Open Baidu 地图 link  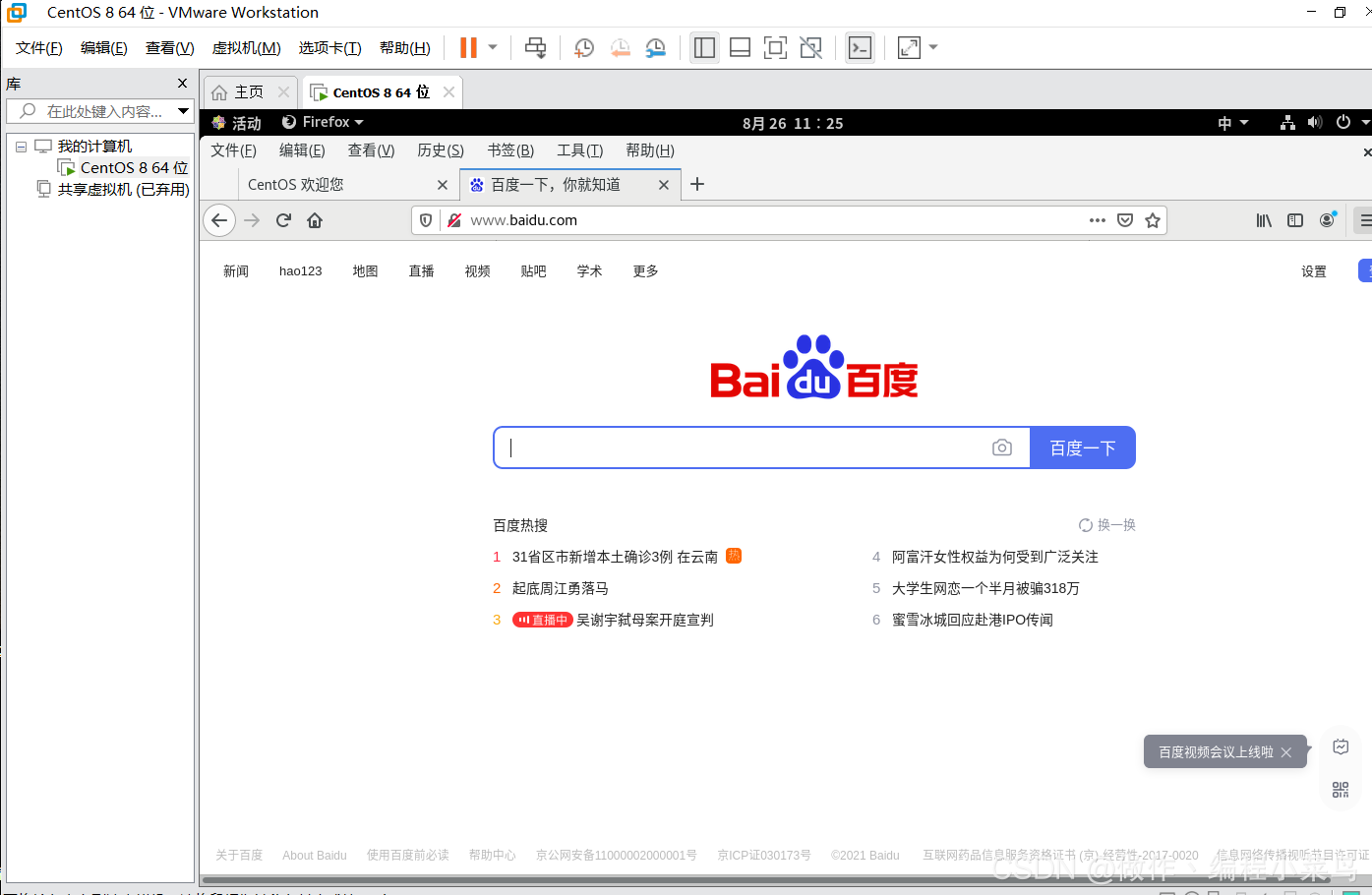click(366, 271)
